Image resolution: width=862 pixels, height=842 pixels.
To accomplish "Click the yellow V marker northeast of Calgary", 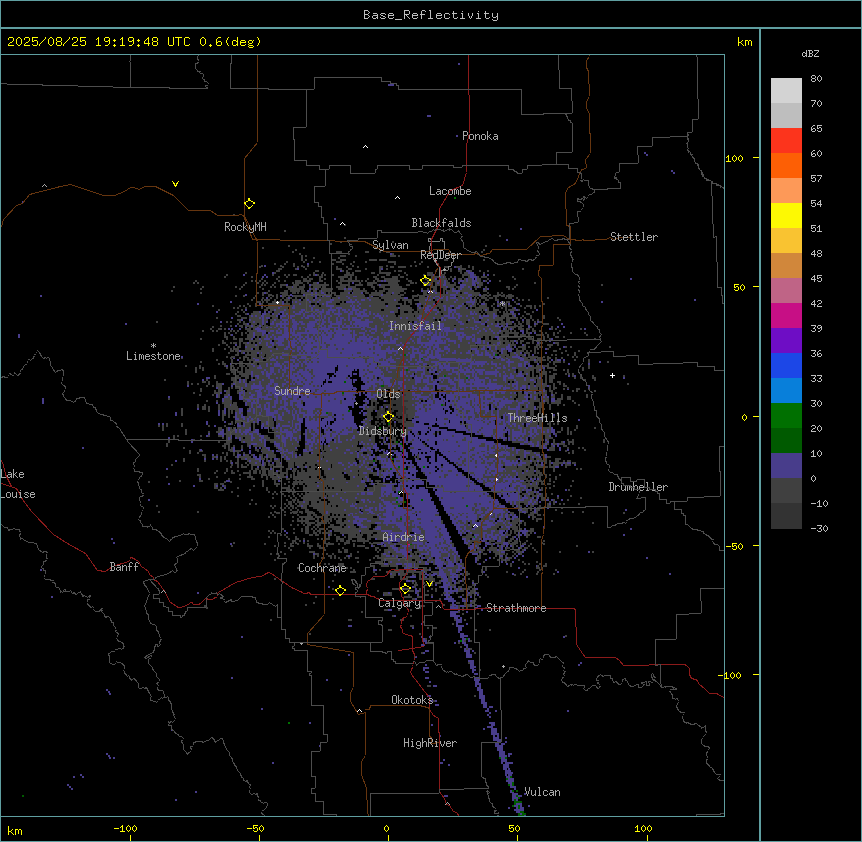I will 429,584.
